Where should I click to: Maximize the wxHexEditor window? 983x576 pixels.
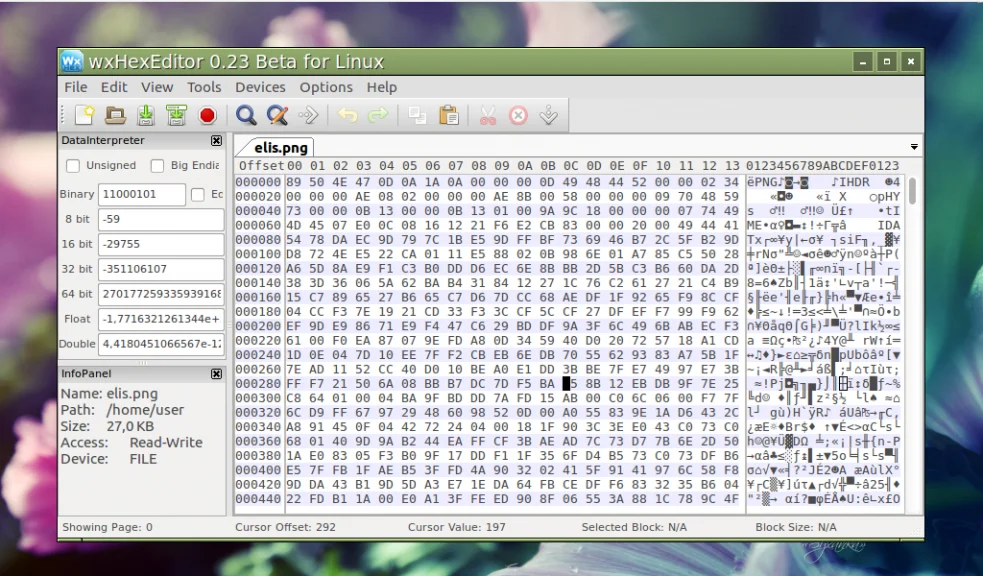pos(887,61)
